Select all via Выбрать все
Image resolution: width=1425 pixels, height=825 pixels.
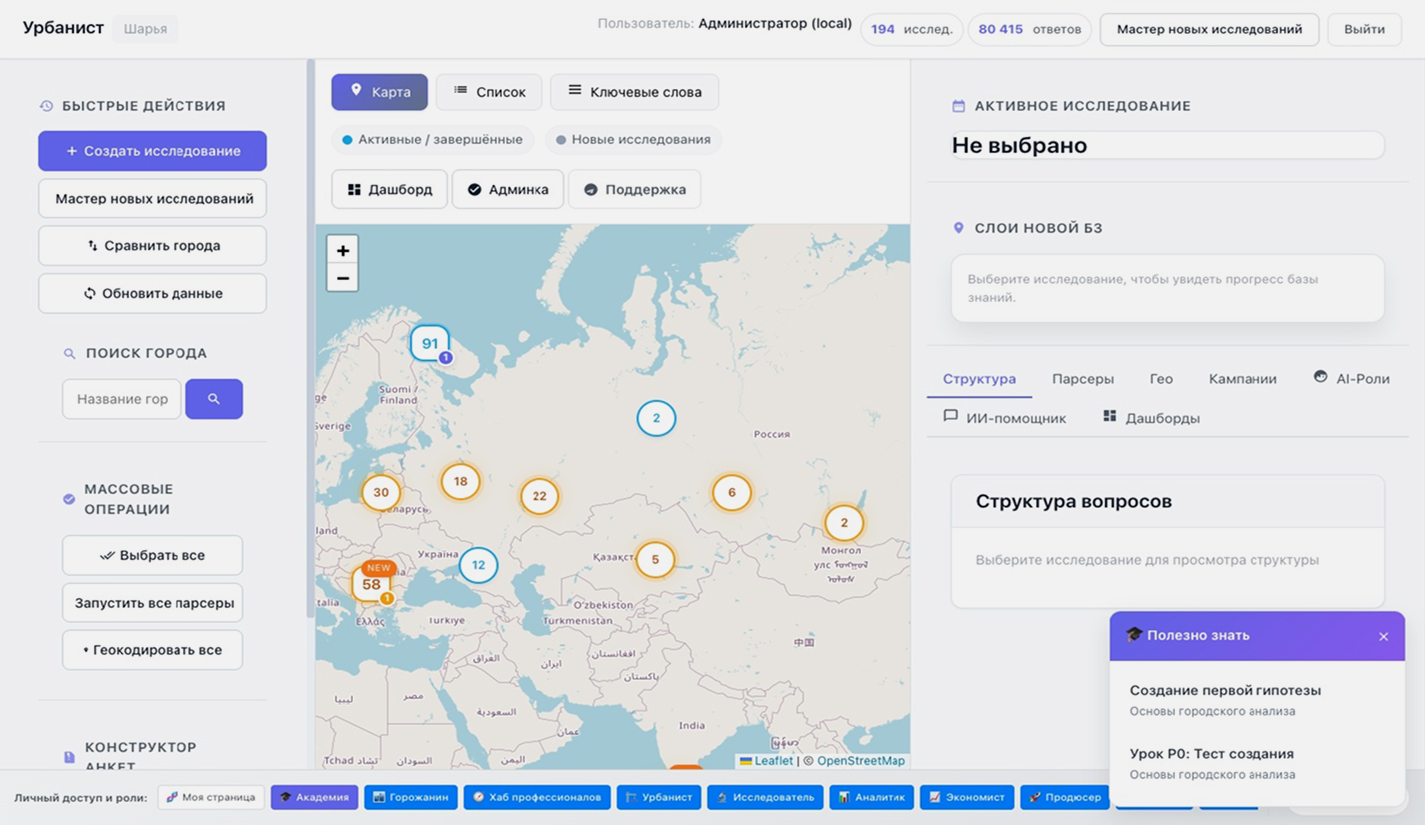(152, 555)
